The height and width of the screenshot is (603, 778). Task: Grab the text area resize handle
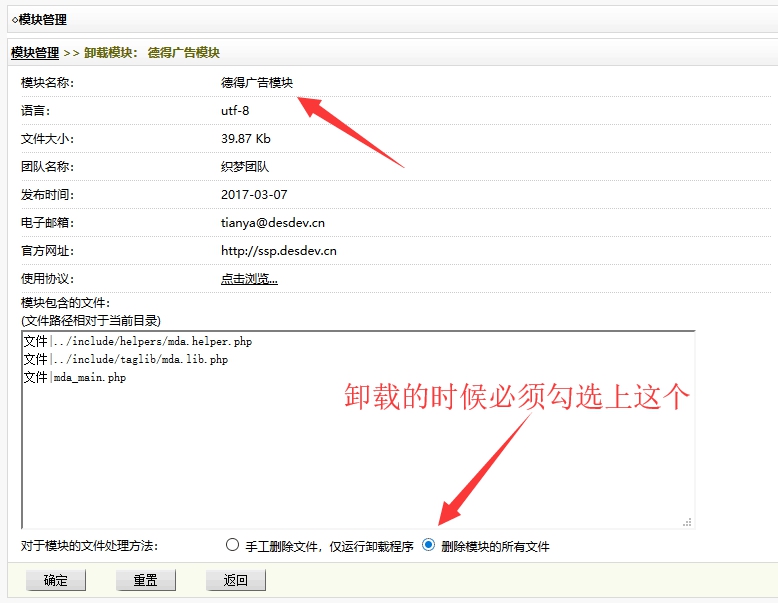[687, 521]
